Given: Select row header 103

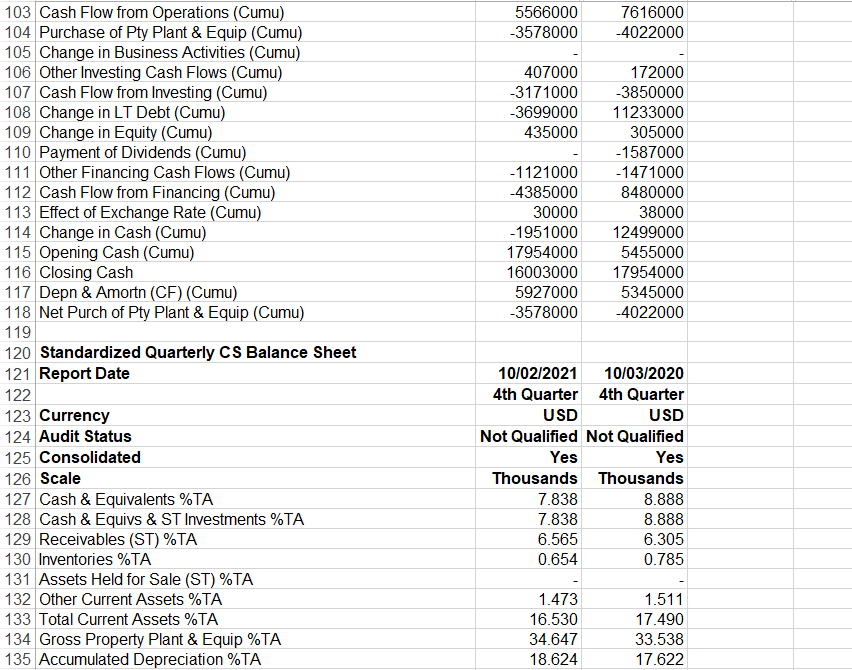Looking at the screenshot, I should click(x=17, y=12).
